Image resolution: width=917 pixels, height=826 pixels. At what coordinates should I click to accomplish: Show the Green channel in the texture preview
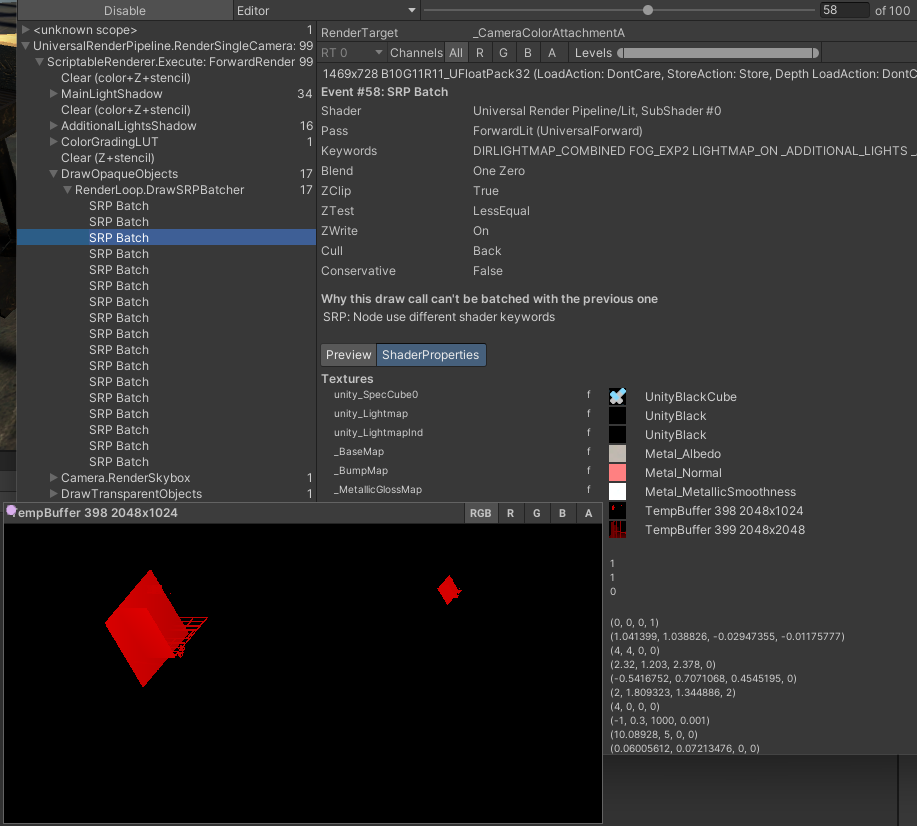[537, 513]
